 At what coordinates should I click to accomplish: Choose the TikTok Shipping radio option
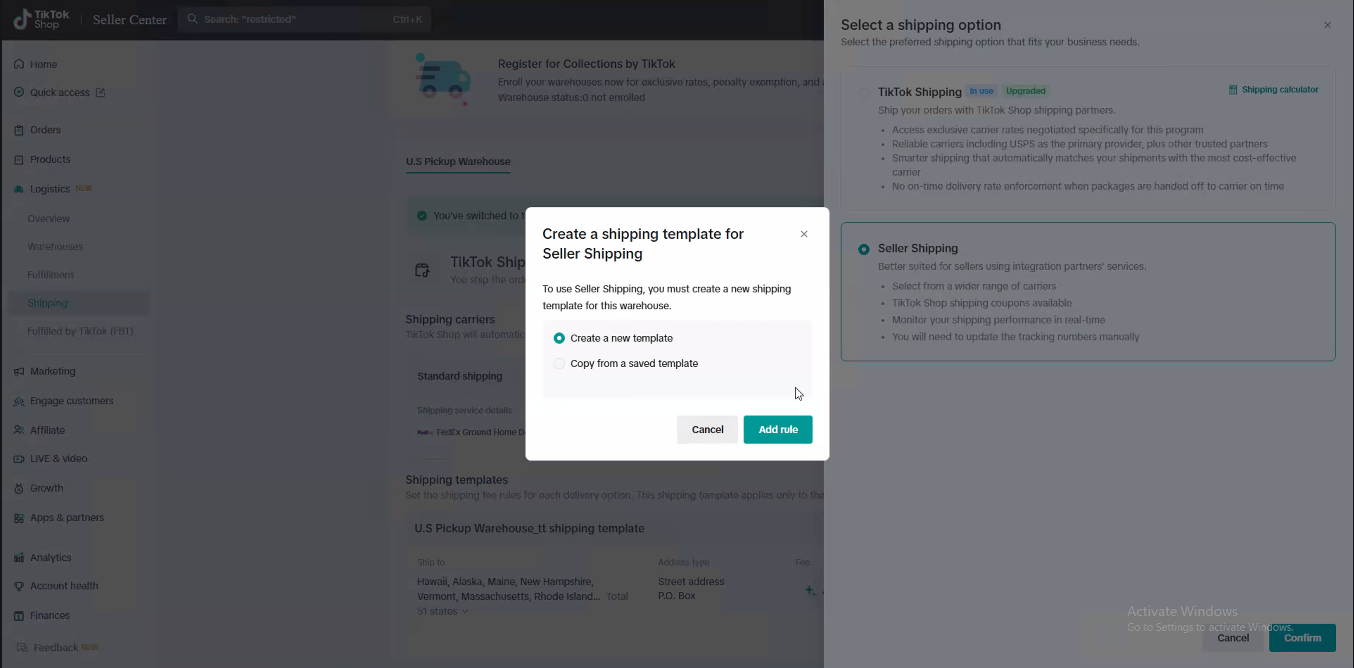point(864,92)
